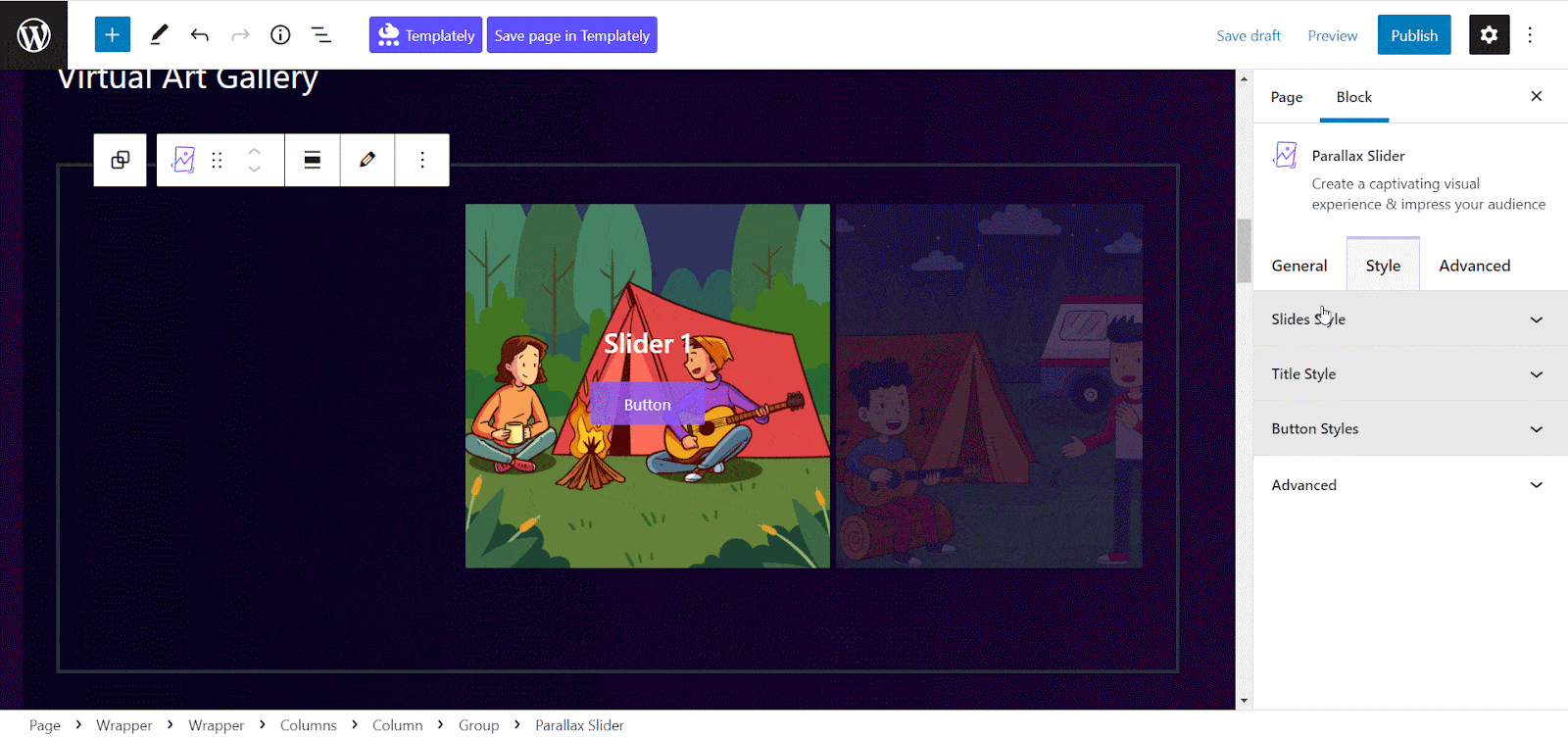Open the top bar Options menu
The width and height of the screenshot is (1568, 737).
point(1530,35)
